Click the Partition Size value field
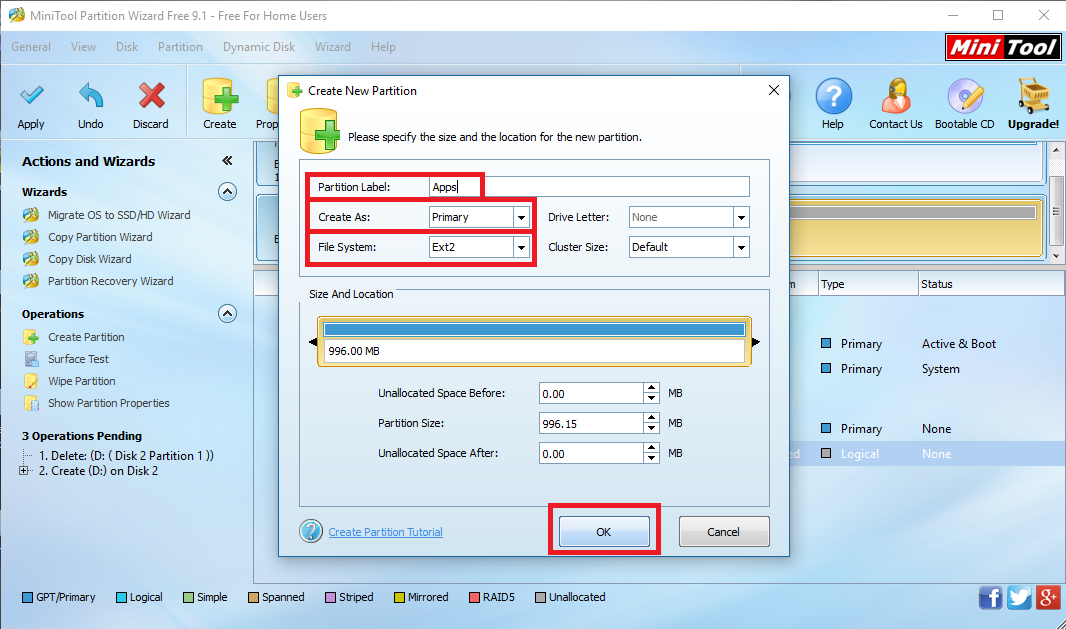1066x629 pixels. click(591, 424)
